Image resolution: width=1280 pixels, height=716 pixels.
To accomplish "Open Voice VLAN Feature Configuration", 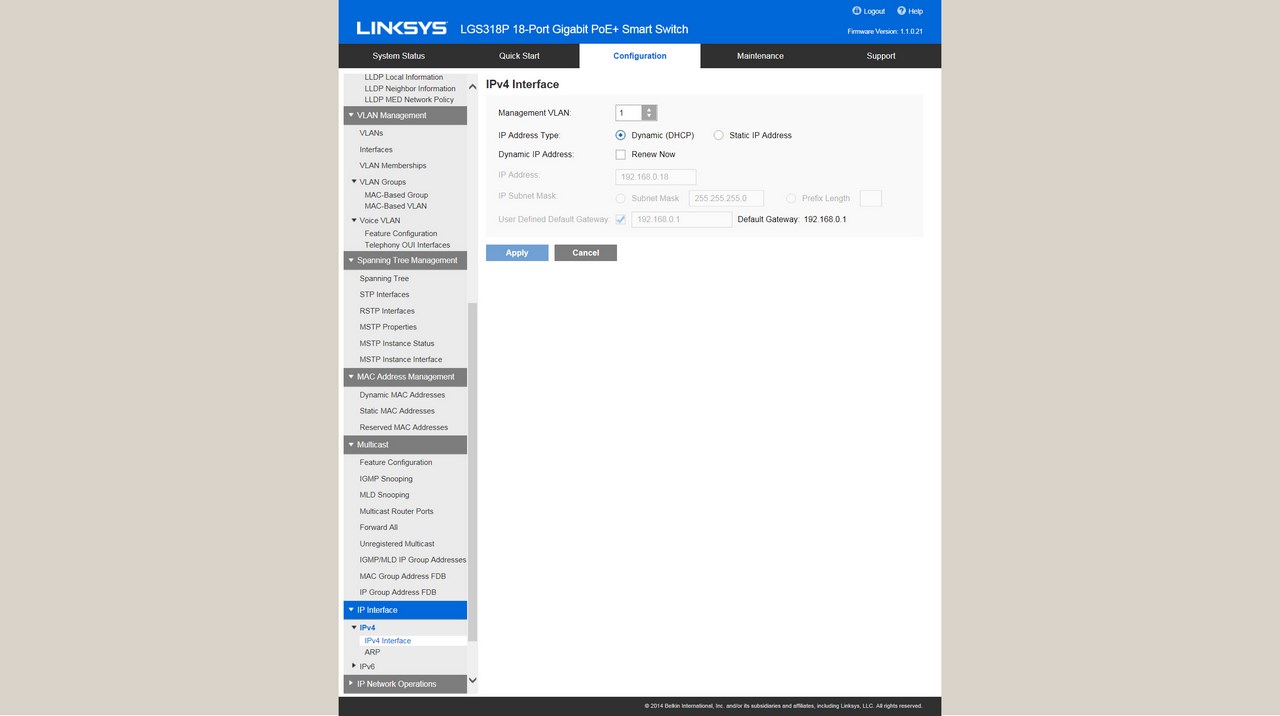I will click(401, 234).
